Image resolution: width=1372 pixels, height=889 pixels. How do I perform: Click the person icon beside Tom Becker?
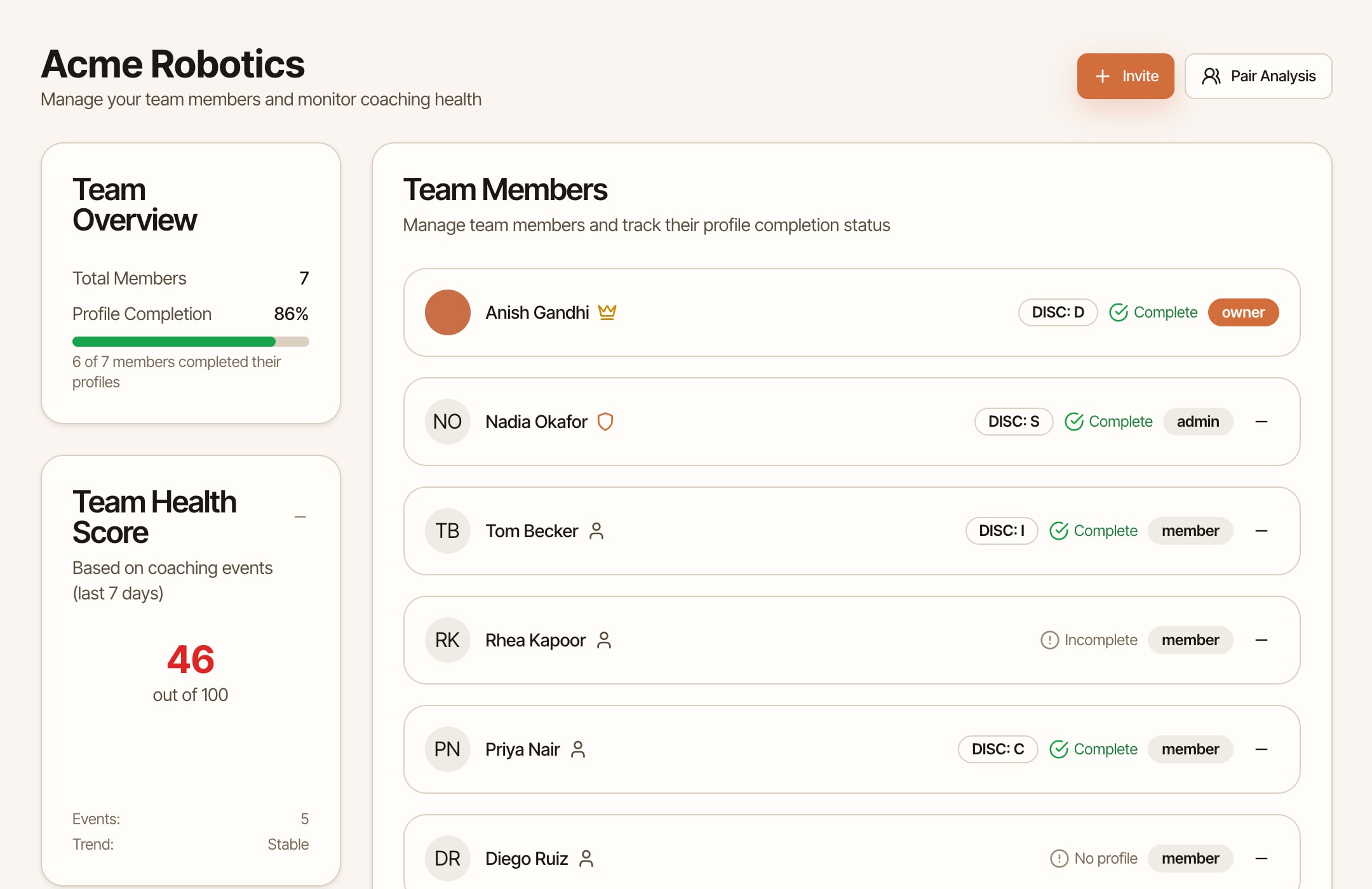pyautogui.click(x=596, y=531)
